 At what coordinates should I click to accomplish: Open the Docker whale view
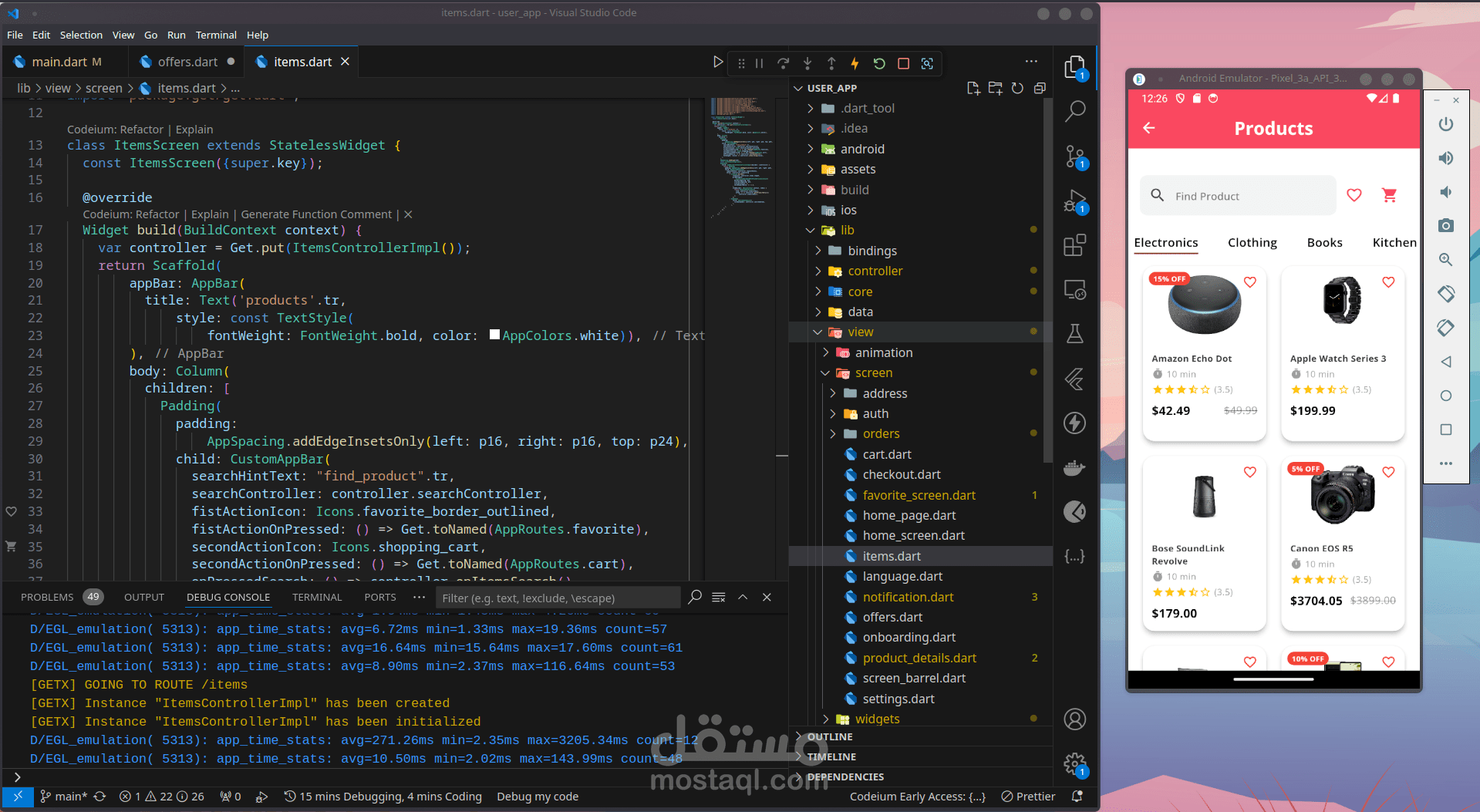1074,467
